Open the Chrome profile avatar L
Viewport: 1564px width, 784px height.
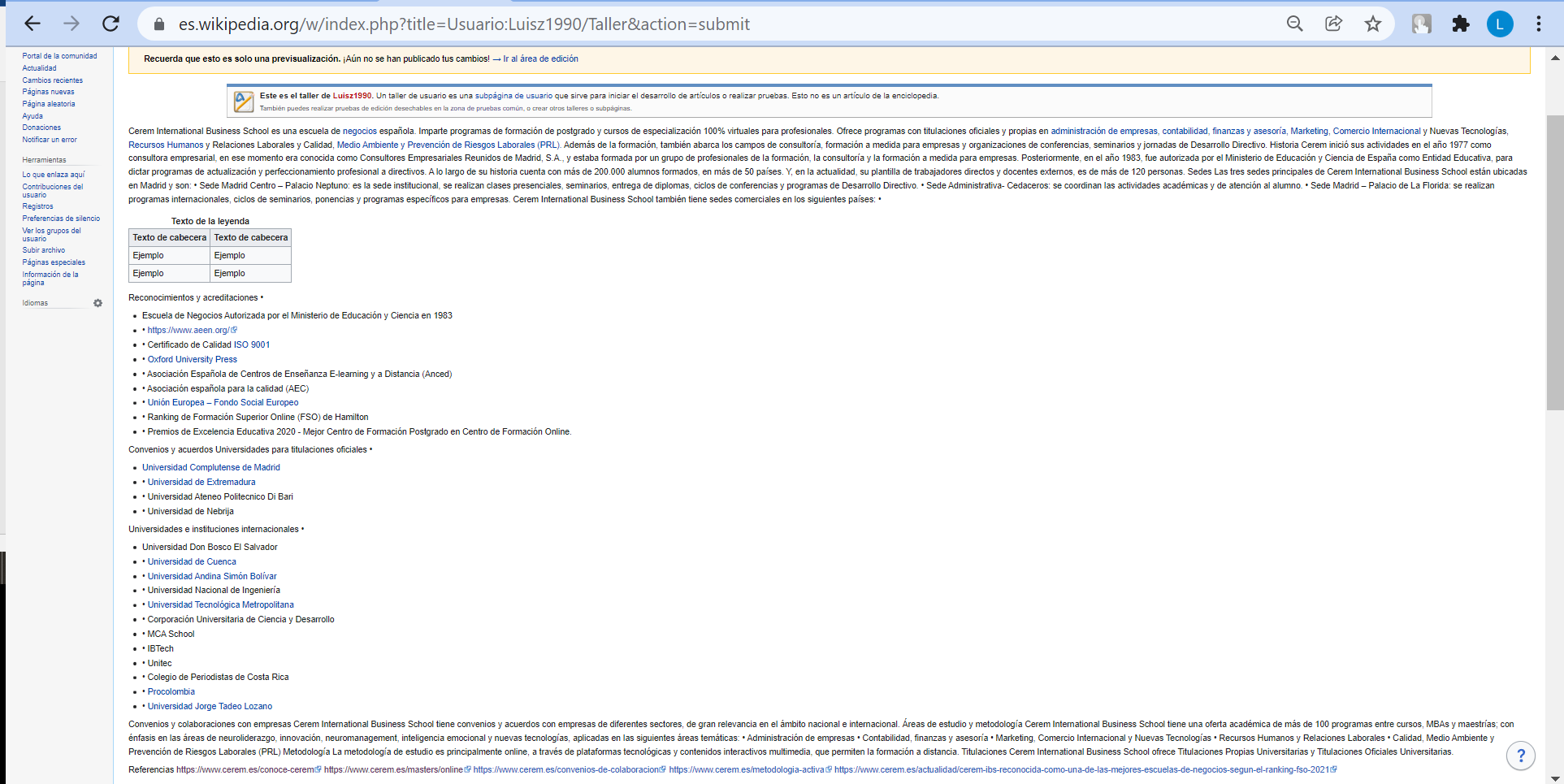point(1500,24)
